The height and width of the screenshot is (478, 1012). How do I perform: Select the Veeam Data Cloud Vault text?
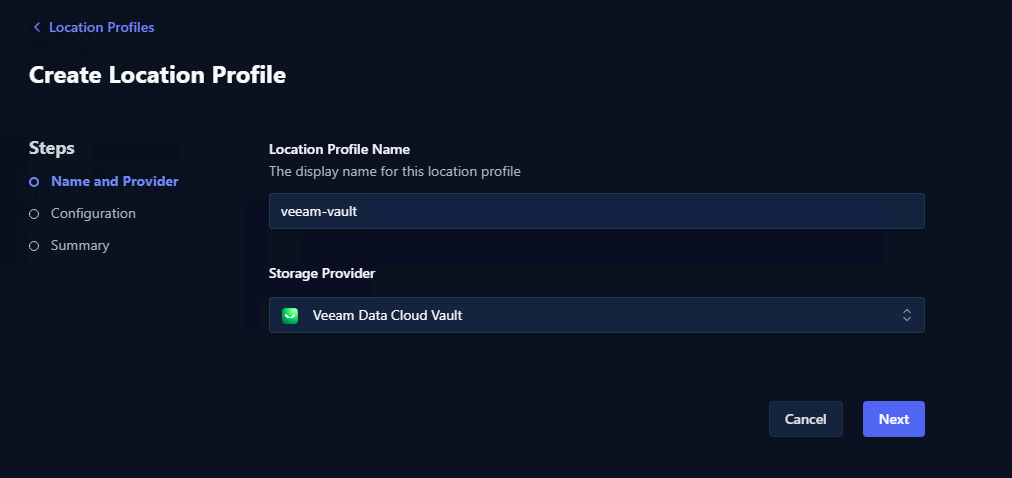[x=387, y=315]
